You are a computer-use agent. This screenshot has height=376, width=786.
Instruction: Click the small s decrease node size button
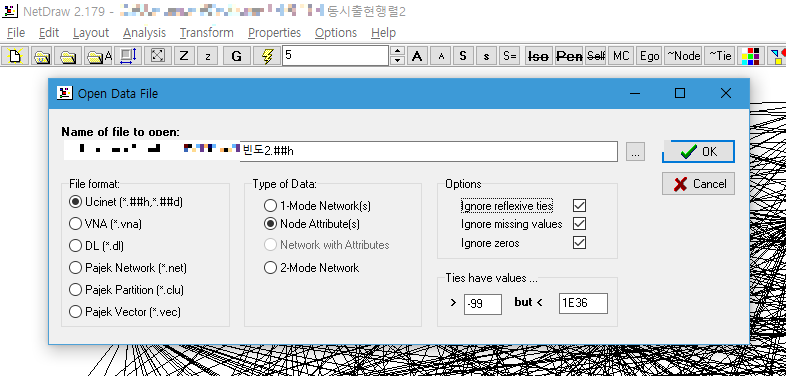[x=486, y=56]
